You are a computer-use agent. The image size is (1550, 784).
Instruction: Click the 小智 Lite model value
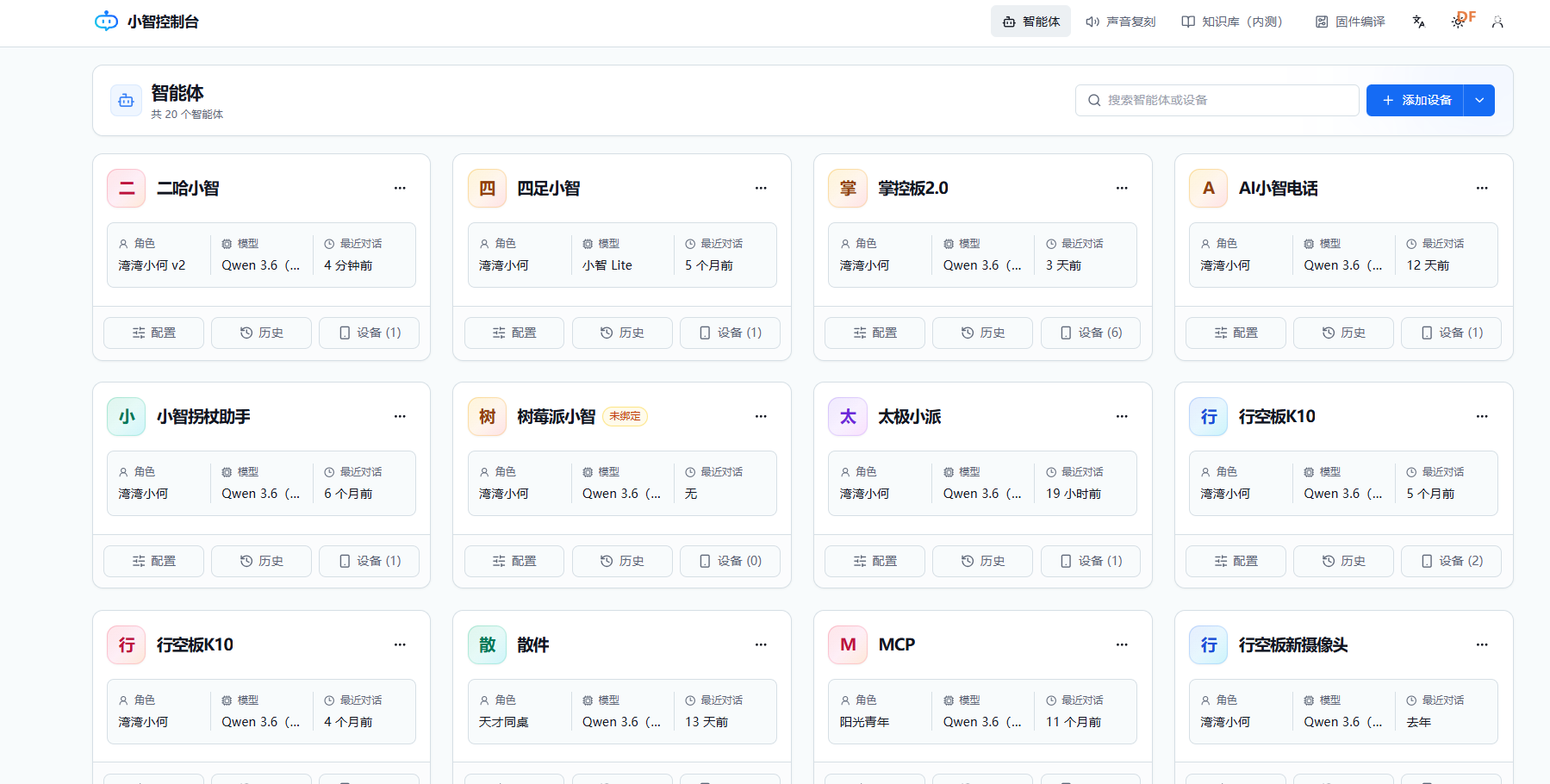click(x=607, y=265)
